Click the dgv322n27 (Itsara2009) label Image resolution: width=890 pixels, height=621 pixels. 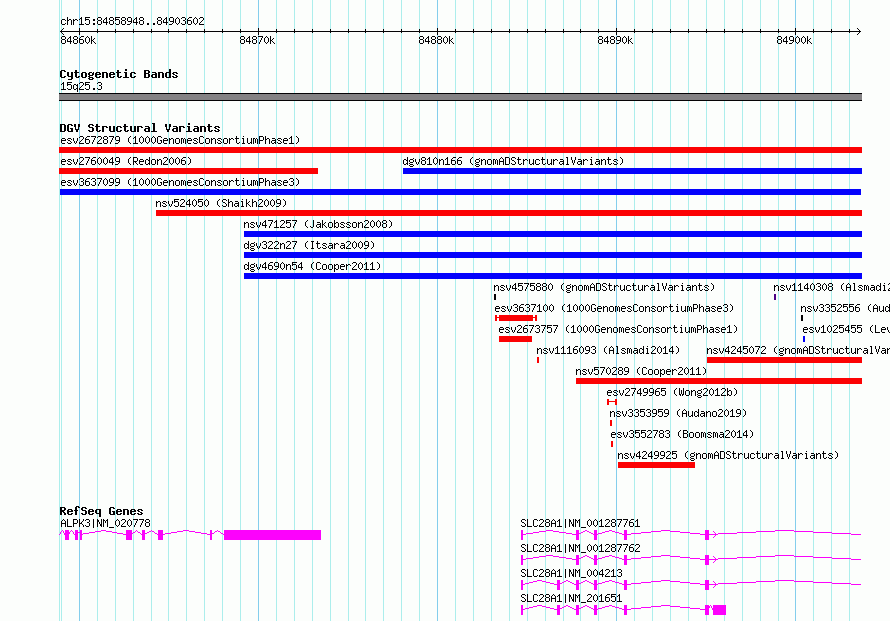pos(309,245)
